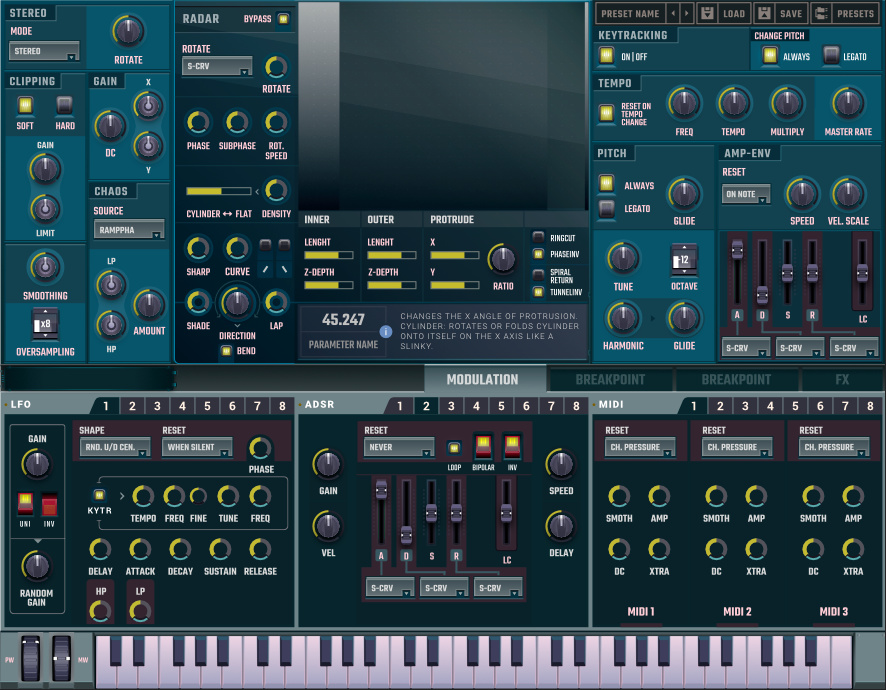Click the Oversampling x8 stepper
886x690 pixels.
coord(45,324)
